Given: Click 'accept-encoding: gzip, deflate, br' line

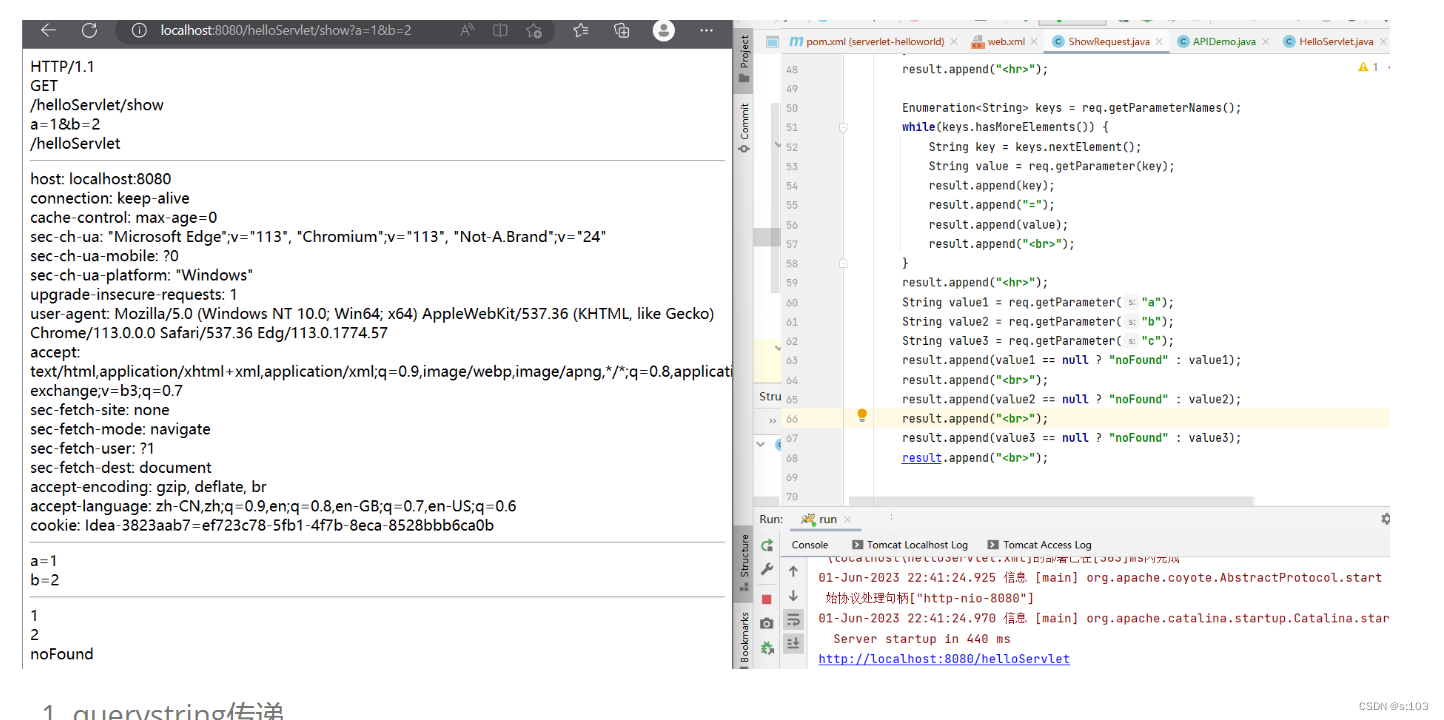Looking at the screenshot, I should point(148,487).
